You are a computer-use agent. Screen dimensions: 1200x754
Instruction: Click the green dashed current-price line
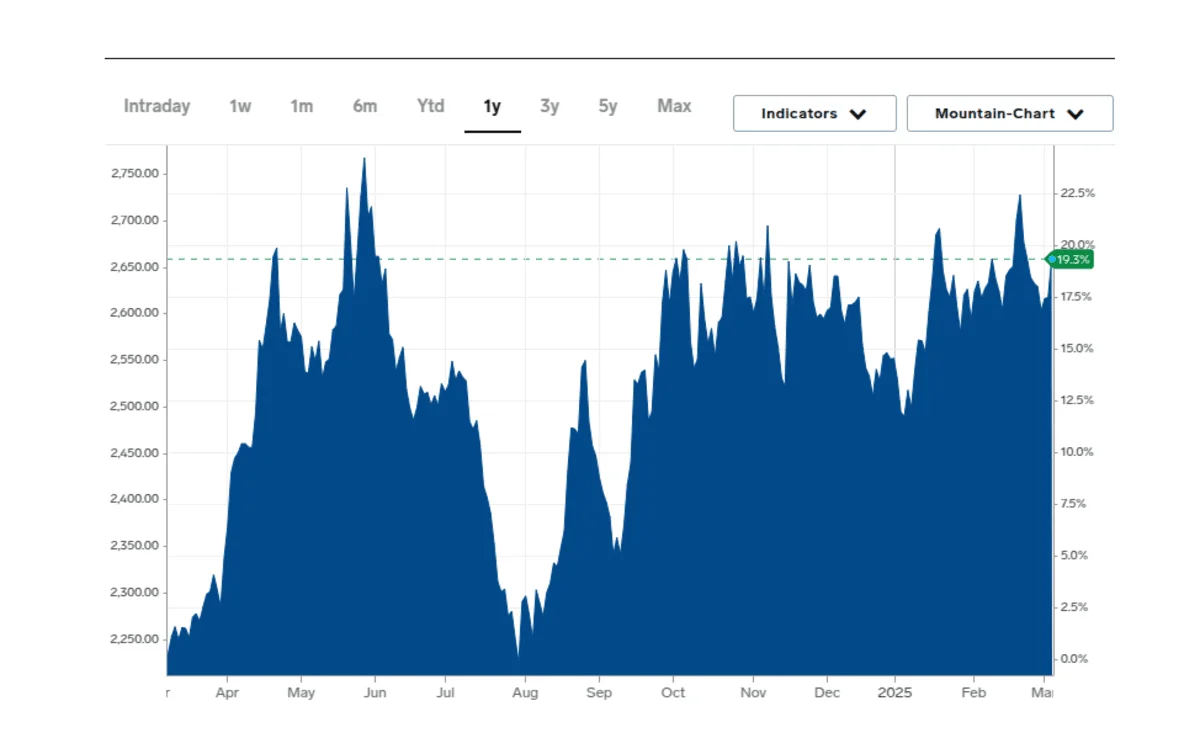(600, 260)
